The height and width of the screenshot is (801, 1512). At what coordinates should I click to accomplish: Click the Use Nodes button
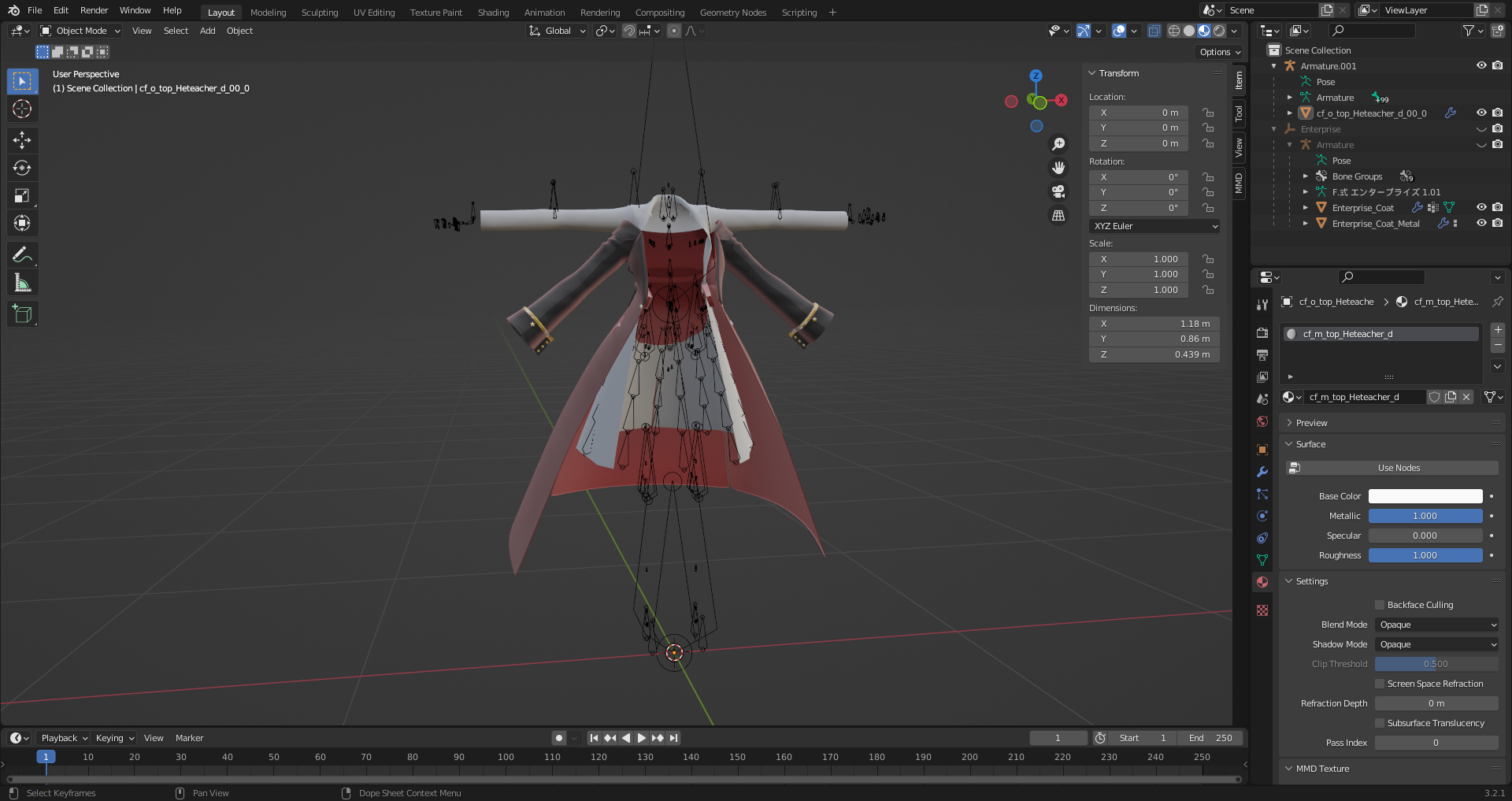(1392, 468)
